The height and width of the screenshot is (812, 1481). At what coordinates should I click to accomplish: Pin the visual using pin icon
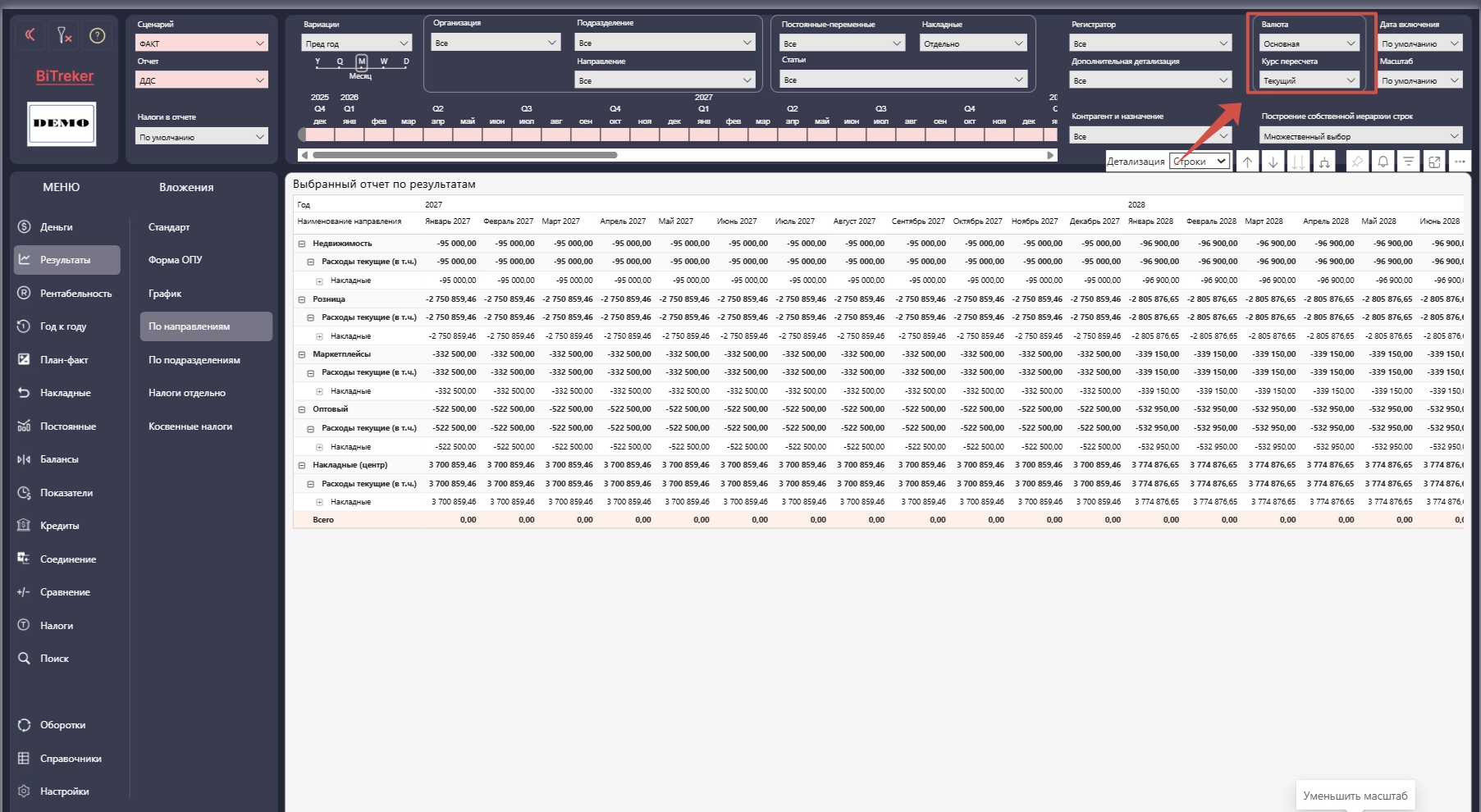1357,162
